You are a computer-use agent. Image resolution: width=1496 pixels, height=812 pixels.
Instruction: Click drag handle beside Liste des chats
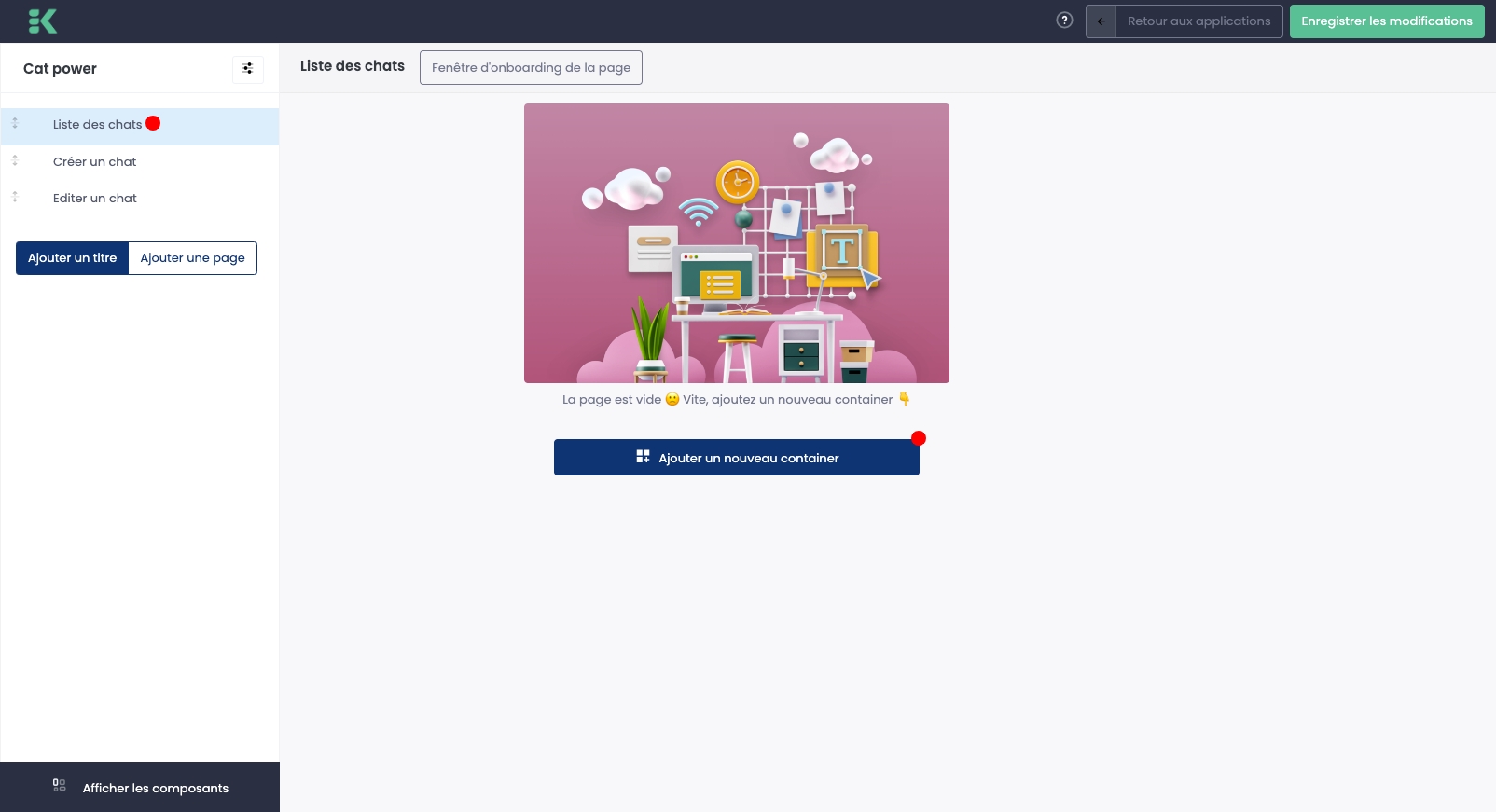[15, 123]
